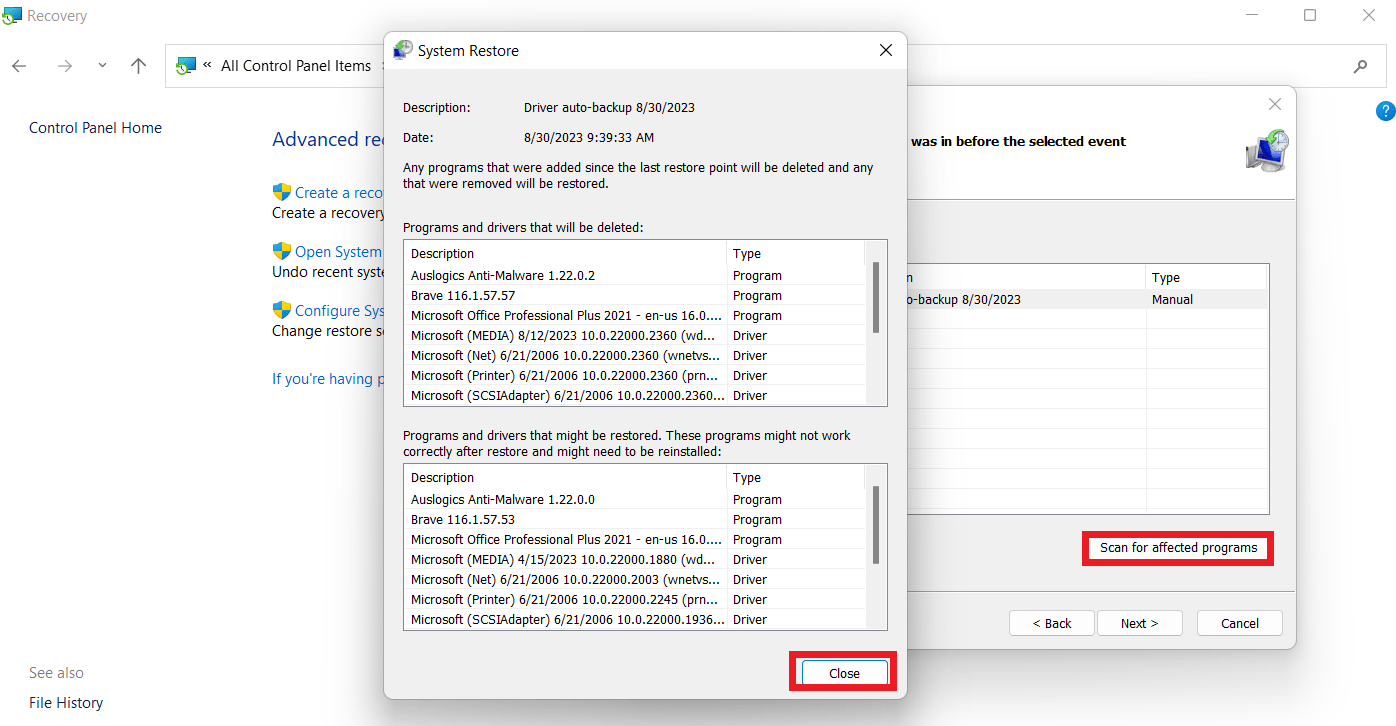Click Description header in deleted programs list
The width and height of the screenshot is (1396, 726).
565,254
